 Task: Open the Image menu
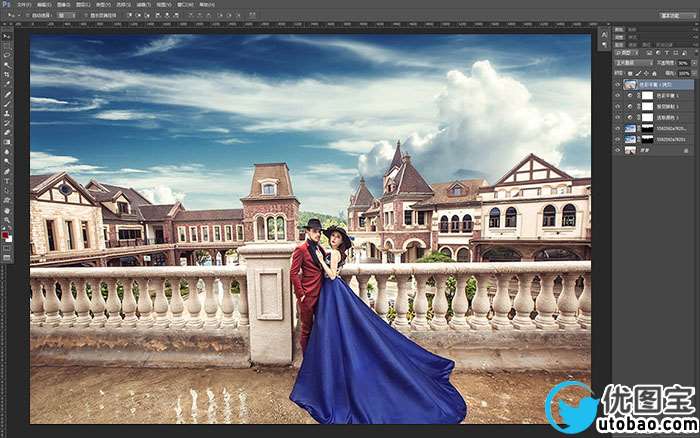63,5
